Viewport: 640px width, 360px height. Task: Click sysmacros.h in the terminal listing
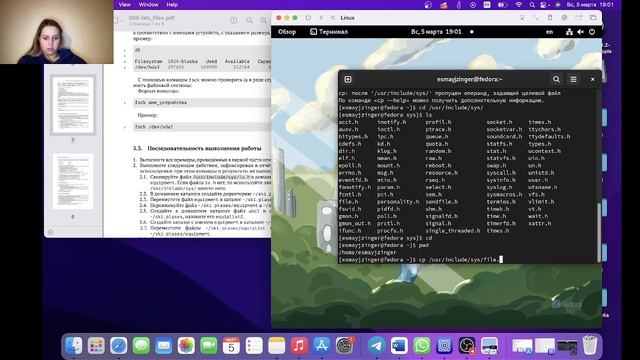[x=504, y=194]
